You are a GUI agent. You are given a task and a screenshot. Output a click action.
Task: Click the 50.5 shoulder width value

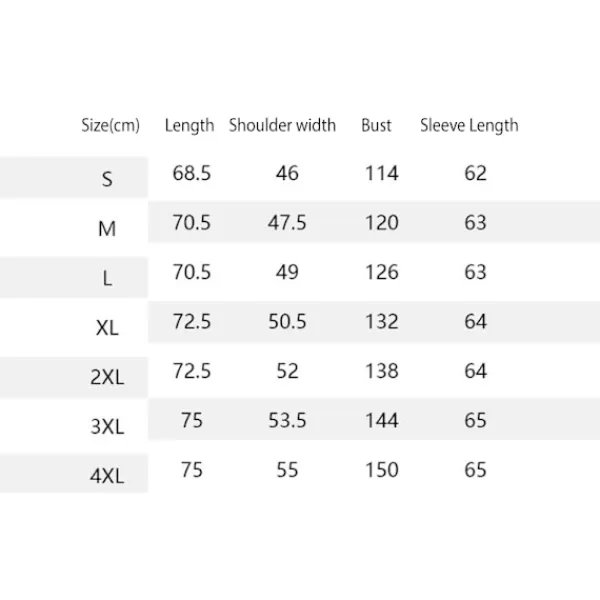pos(287,322)
